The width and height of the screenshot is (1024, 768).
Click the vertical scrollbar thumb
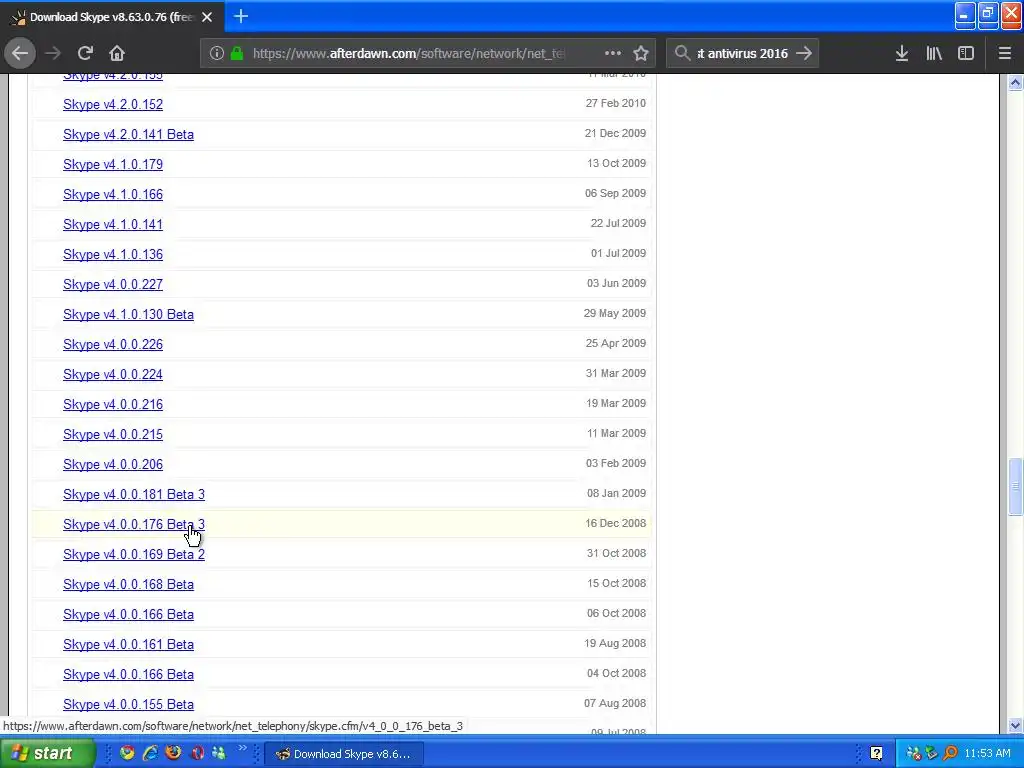(x=1015, y=487)
